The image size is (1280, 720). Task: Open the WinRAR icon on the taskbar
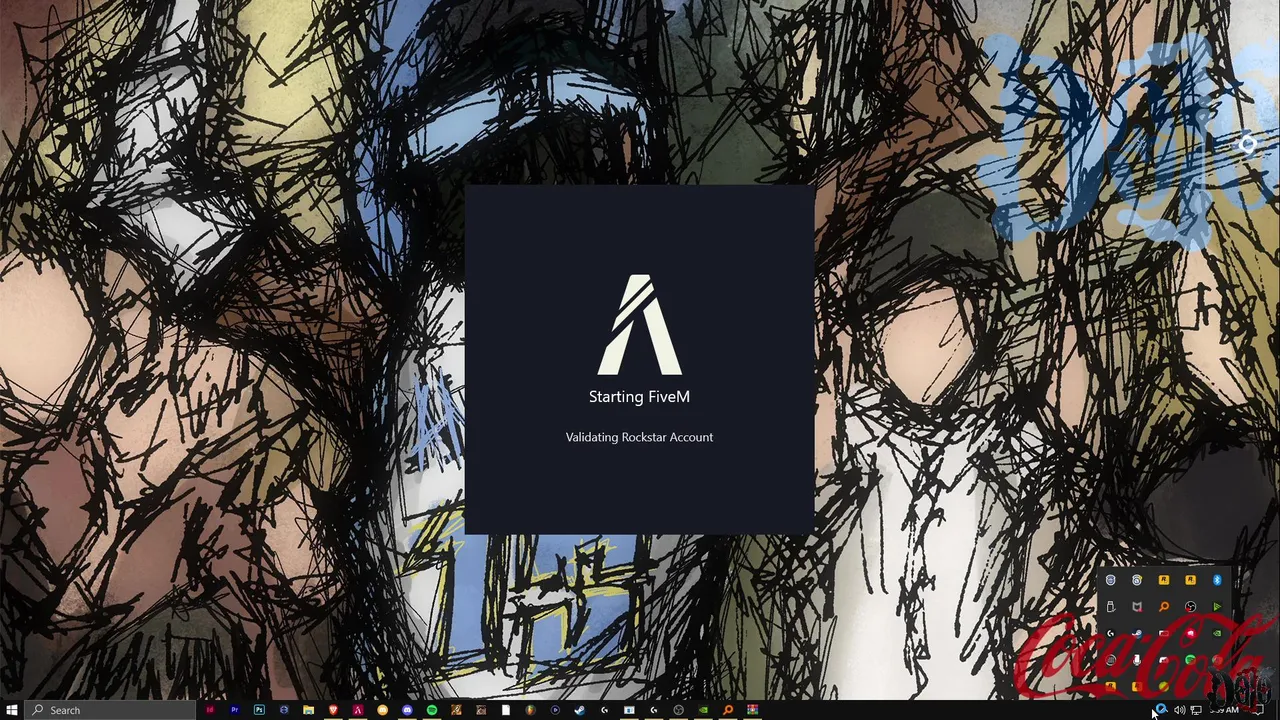pyautogui.click(x=752, y=710)
